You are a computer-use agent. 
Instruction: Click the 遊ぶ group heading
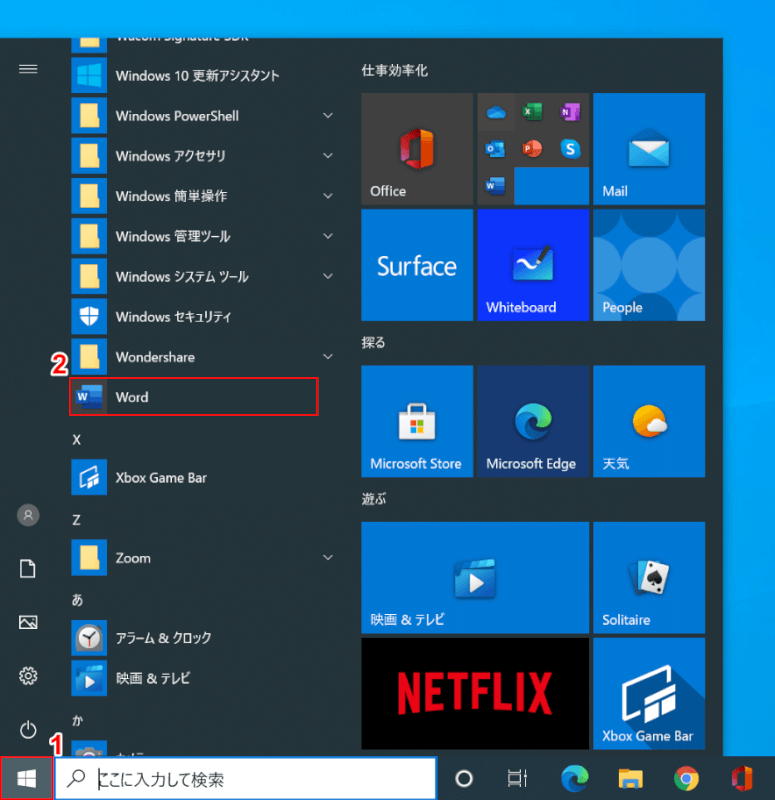[x=373, y=499]
